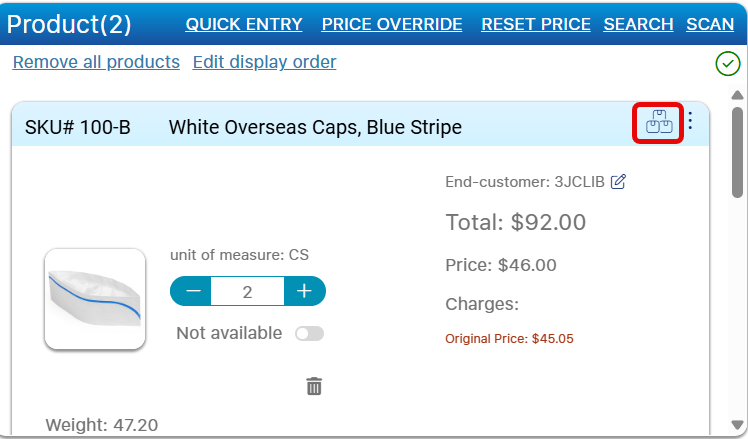Viewport: 748px width, 439px height.
Task: Click the green checkmark status icon
Action: coord(727,64)
